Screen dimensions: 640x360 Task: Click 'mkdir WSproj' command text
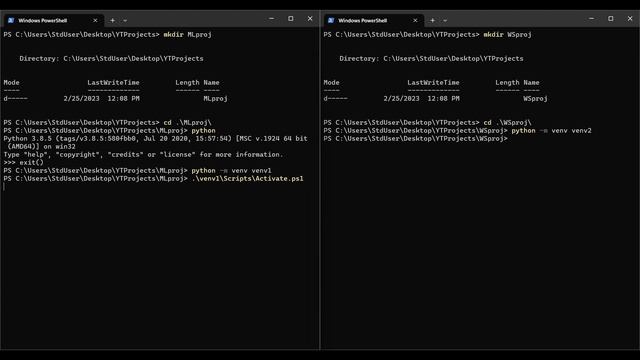tap(507, 35)
